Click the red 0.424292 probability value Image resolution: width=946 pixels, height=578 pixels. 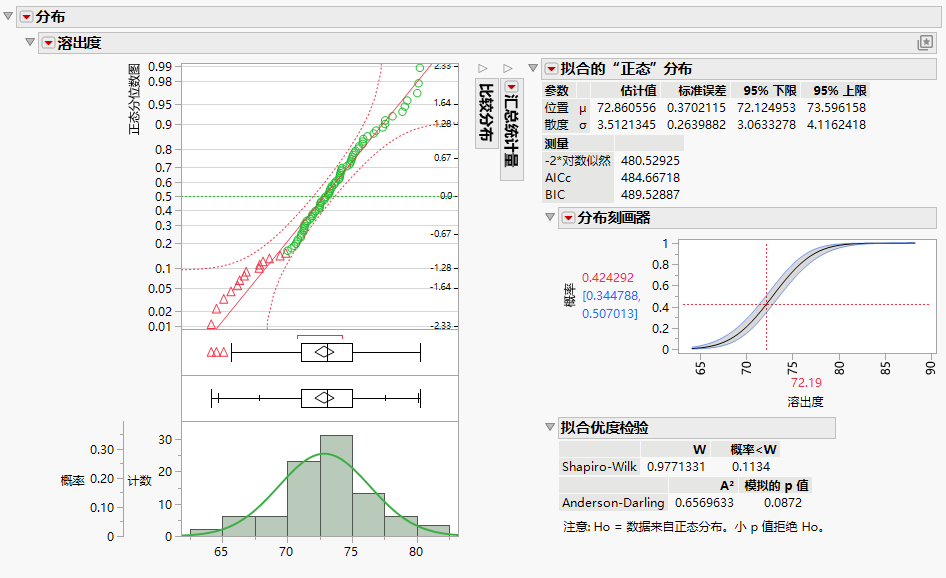coord(608,278)
